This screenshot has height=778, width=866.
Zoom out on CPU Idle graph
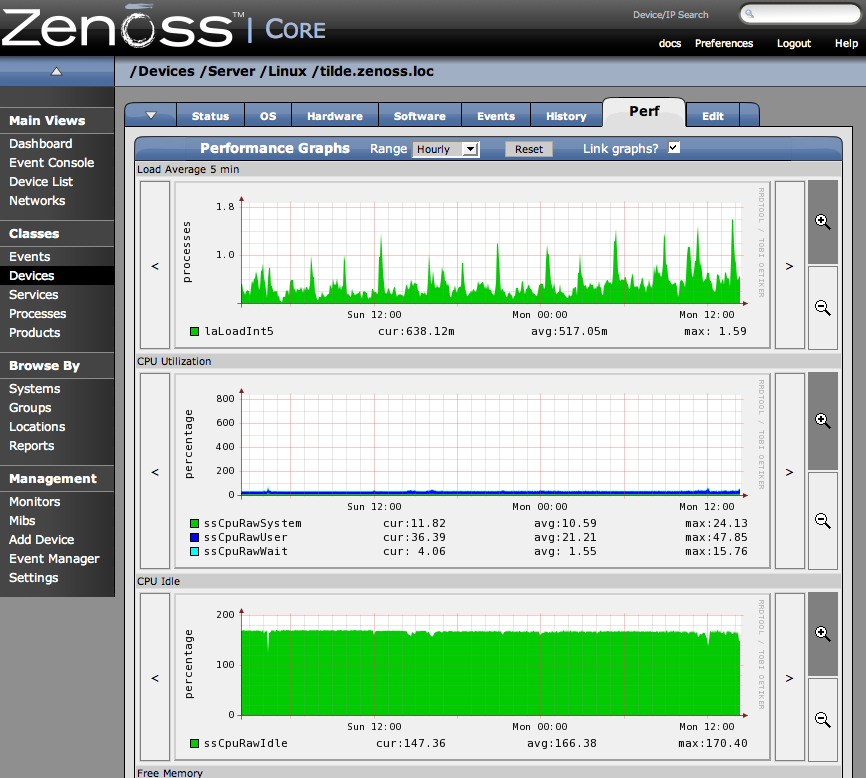[822, 719]
